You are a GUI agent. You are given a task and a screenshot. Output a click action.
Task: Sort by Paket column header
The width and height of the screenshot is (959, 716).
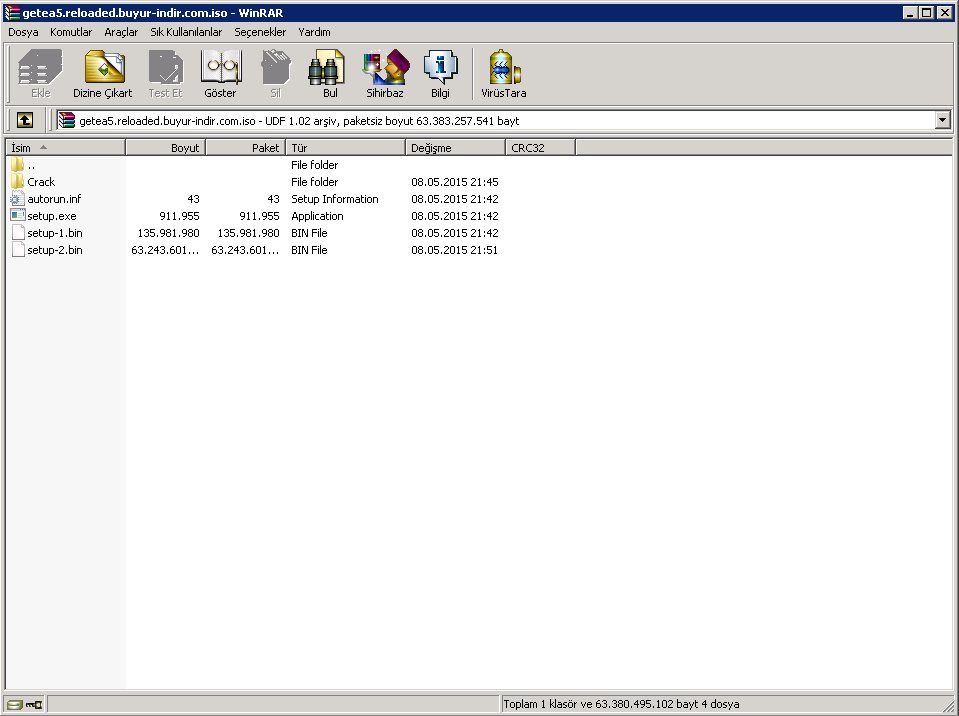pos(246,147)
